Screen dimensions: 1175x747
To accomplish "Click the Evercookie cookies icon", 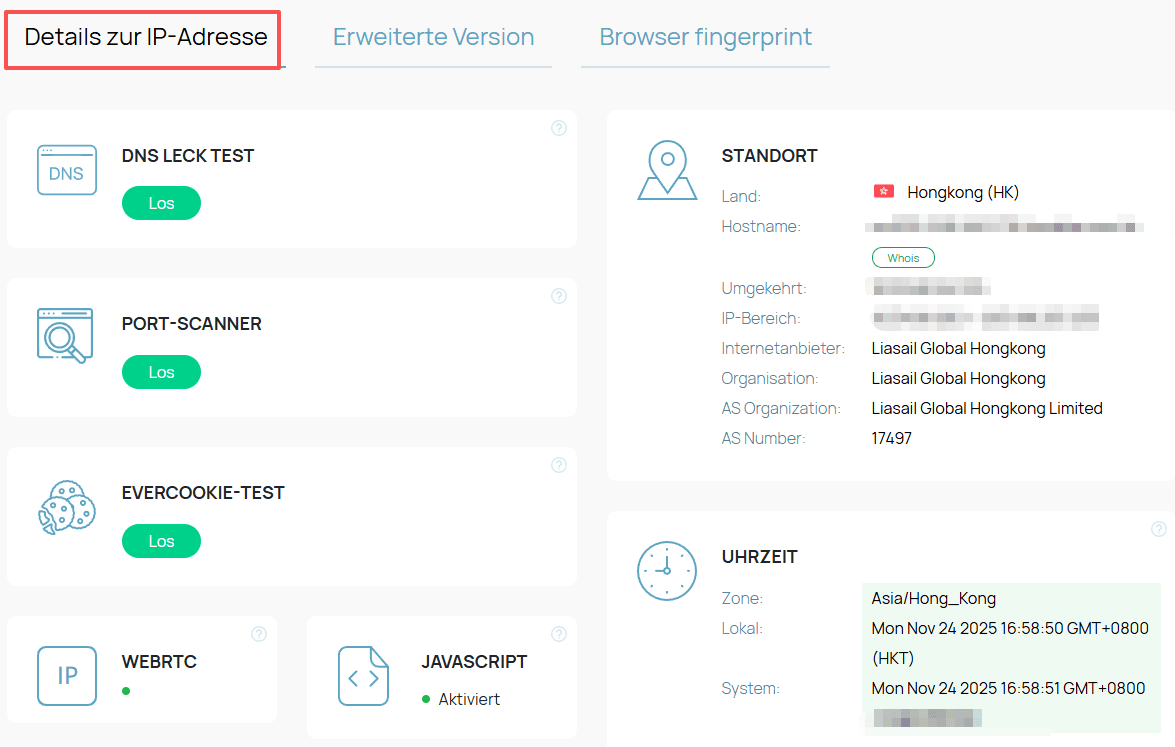I will coord(66,507).
